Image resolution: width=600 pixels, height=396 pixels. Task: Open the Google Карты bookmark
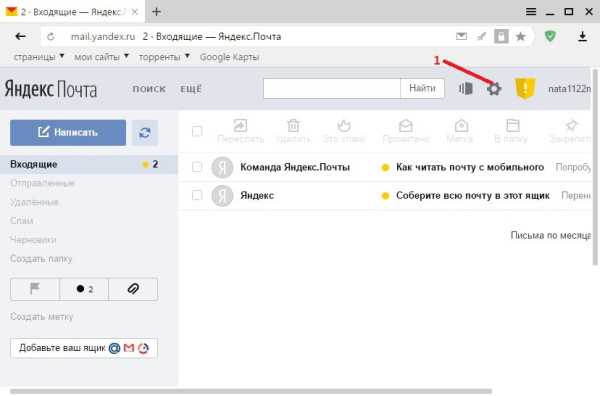click(x=229, y=57)
